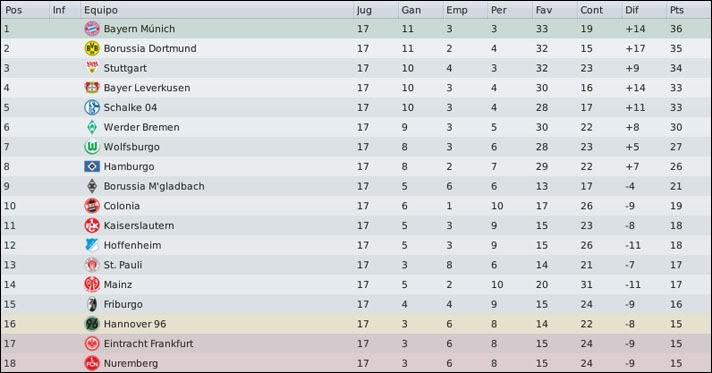Click the Hoffenheim team name

(x=133, y=245)
